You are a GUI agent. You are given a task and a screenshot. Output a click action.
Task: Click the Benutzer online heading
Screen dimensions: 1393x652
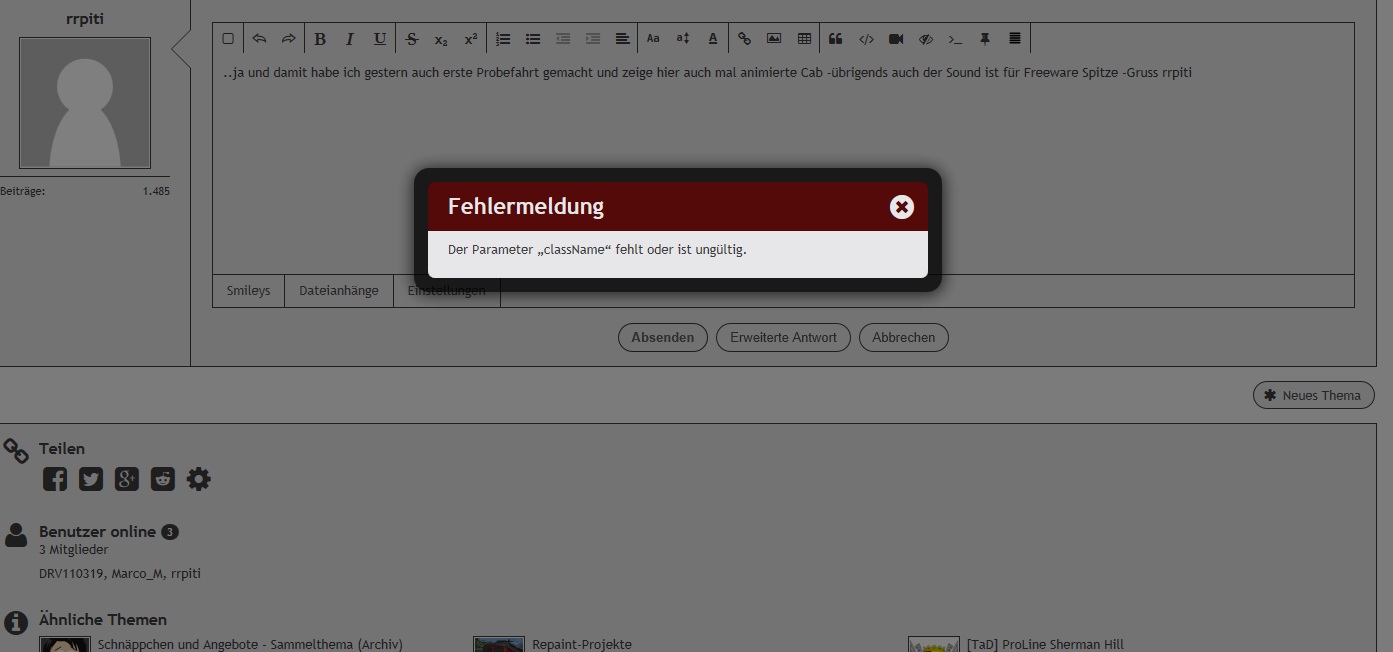[x=97, y=532]
